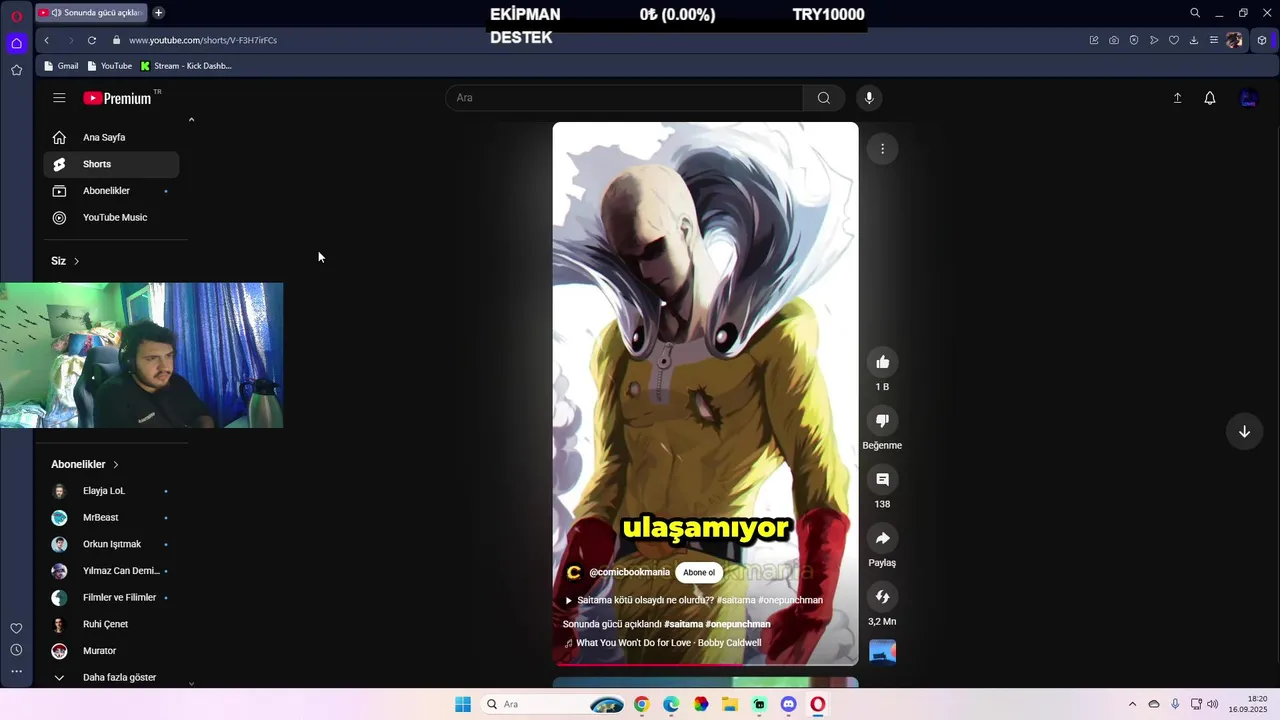This screenshot has height=720, width=1280.
Task: Open the Short's three-dot options menu
Action: coord(882,149)
